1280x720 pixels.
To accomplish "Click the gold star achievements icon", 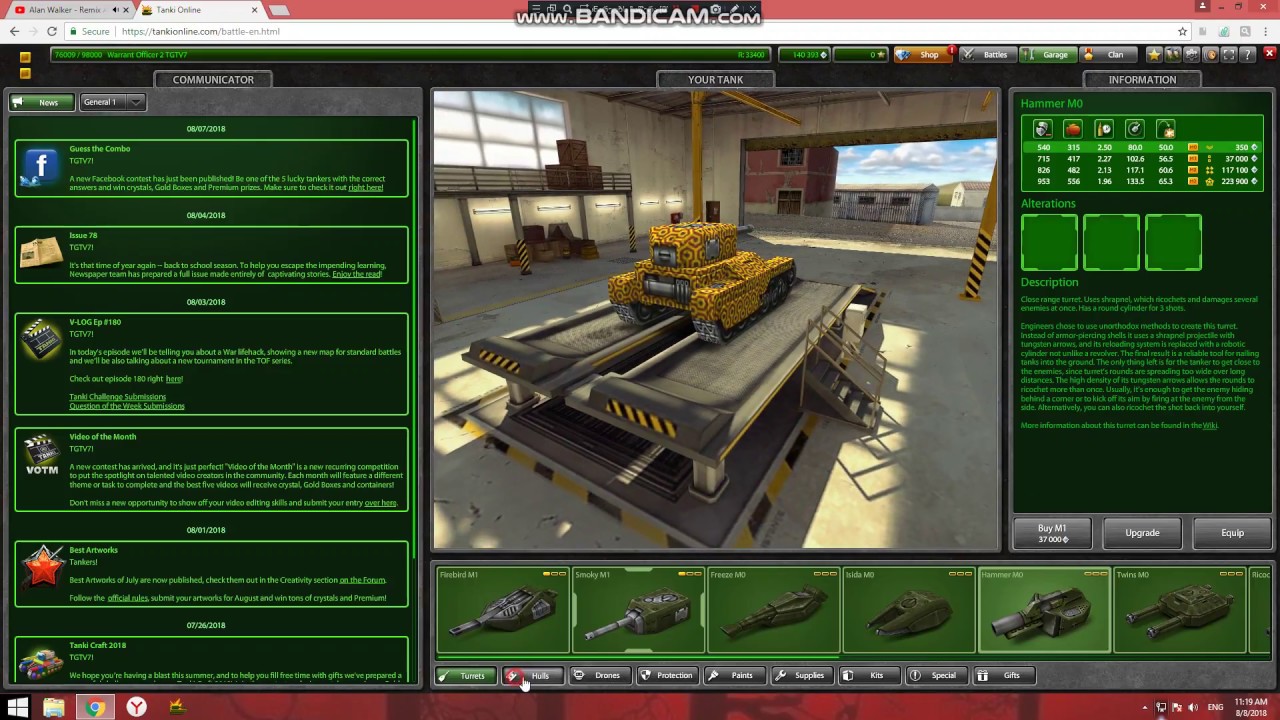I will coord(1154,55).
